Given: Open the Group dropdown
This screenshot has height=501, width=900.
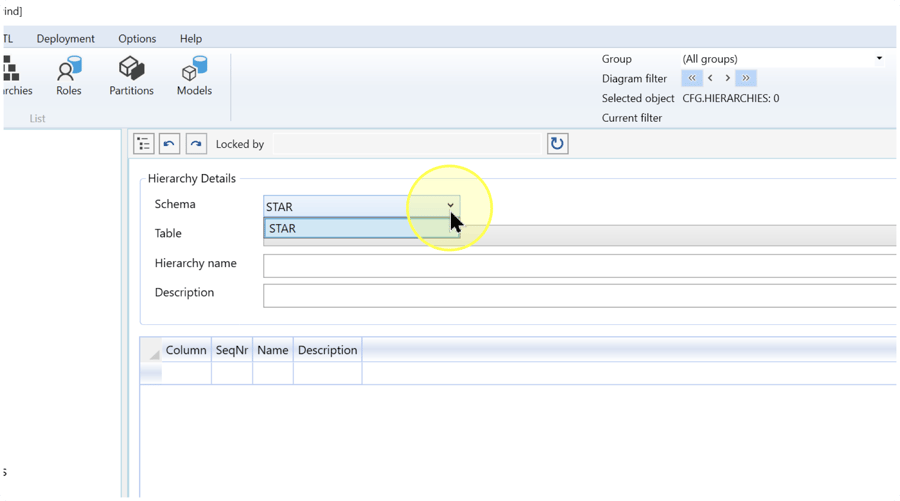Looking at the screenshot, I should pos(879,59).
